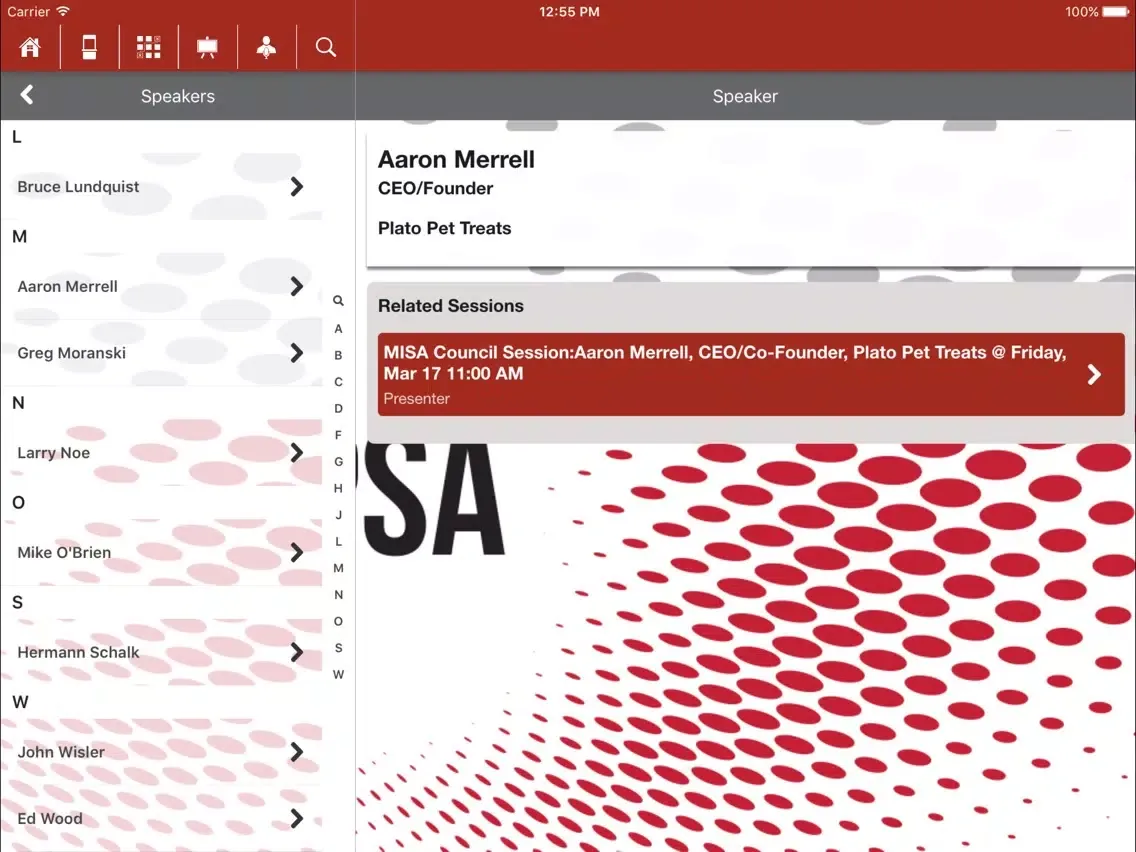
Task: Tap the CEO/Founder title text
Action: tap(435, 188)
